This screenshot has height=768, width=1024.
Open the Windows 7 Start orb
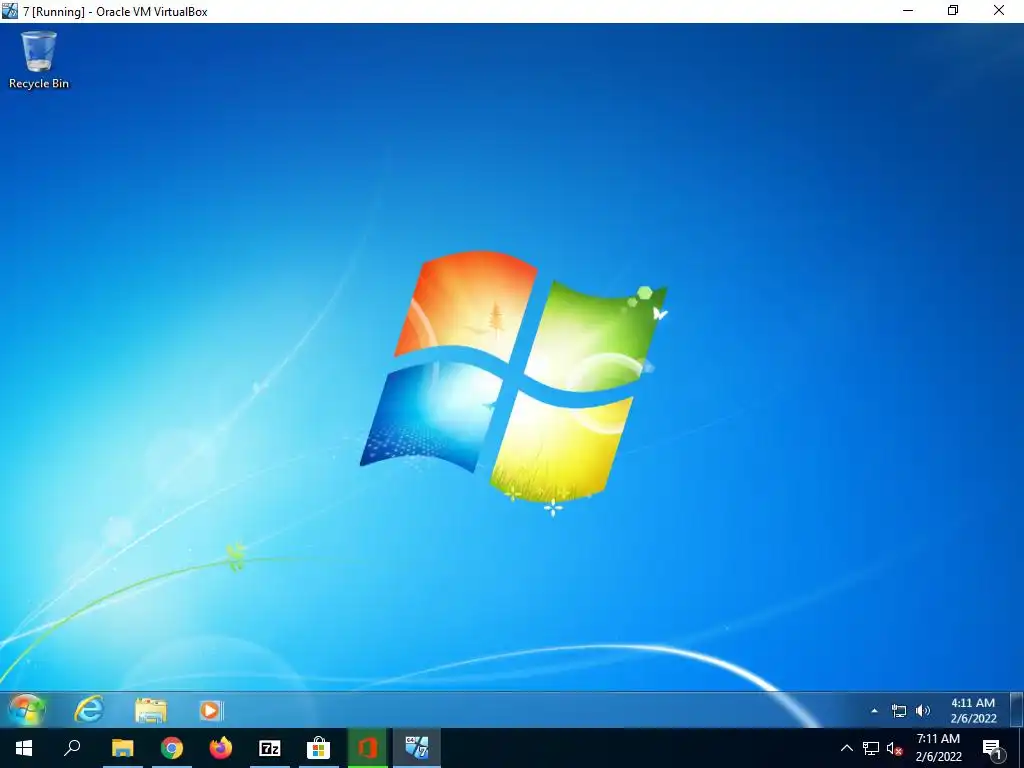coord(27,710)
